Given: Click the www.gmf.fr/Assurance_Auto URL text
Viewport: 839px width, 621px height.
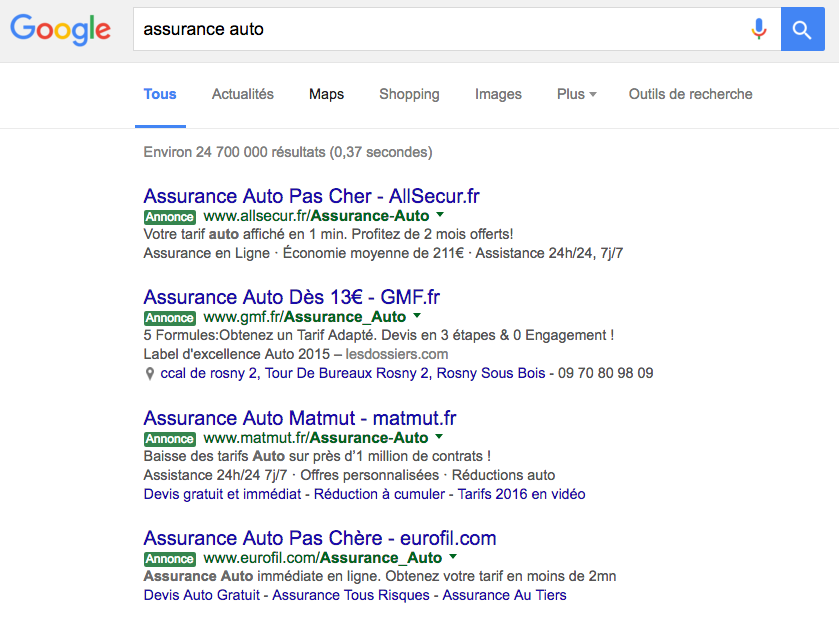Looking at the screenshot, I should point(305,317).
